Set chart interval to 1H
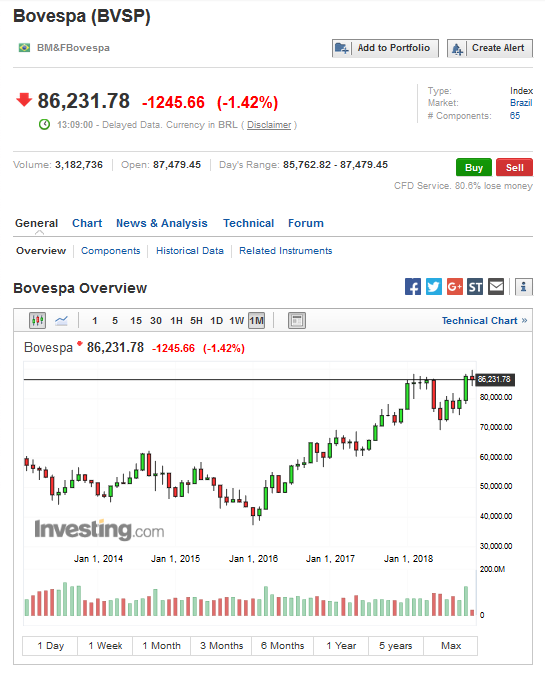 click(x=176, y=321)
